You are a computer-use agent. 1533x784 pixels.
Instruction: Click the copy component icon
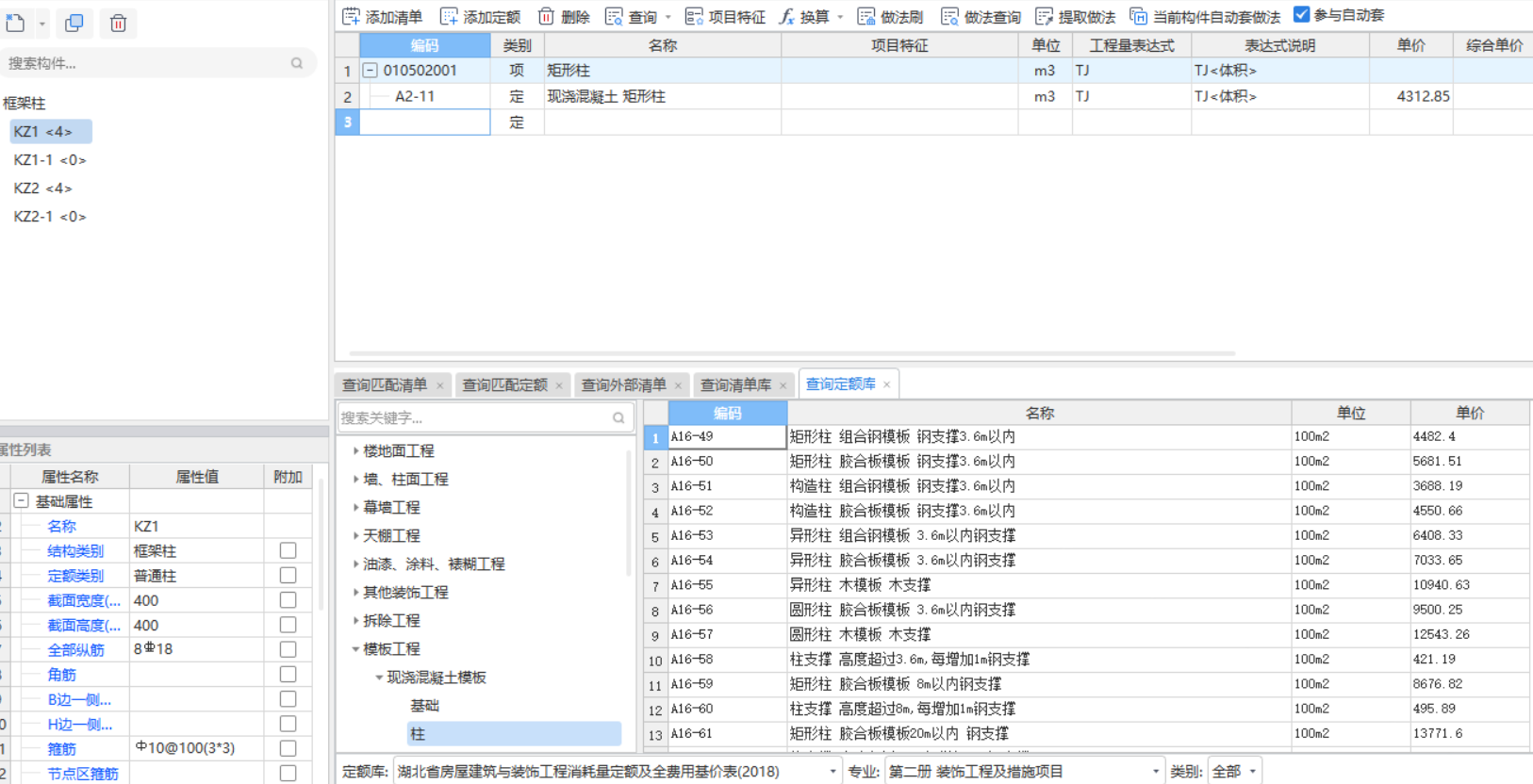74,23
